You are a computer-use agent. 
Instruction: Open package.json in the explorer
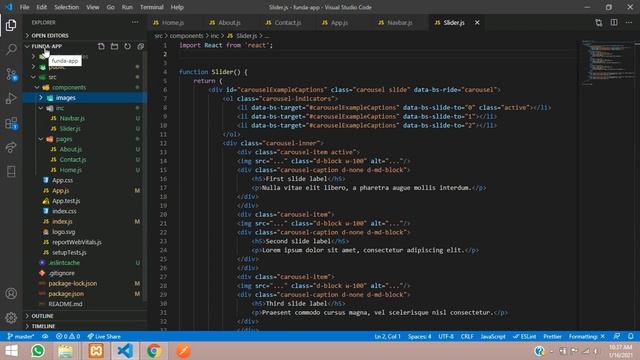pyautogui.click(x=66, y=293)
